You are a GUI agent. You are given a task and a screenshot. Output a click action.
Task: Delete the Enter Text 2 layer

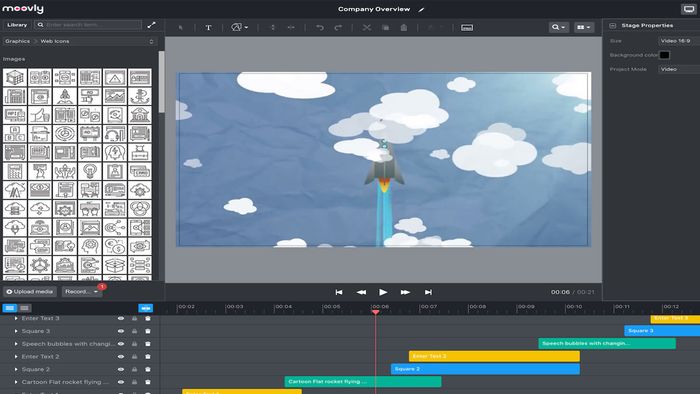[148, 357]
